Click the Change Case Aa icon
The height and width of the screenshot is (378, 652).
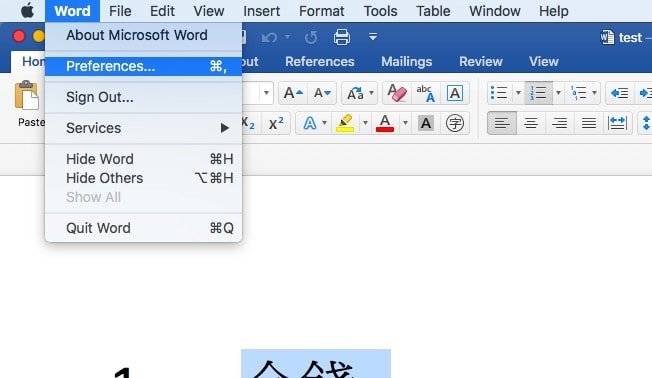(x=356, y=93)
